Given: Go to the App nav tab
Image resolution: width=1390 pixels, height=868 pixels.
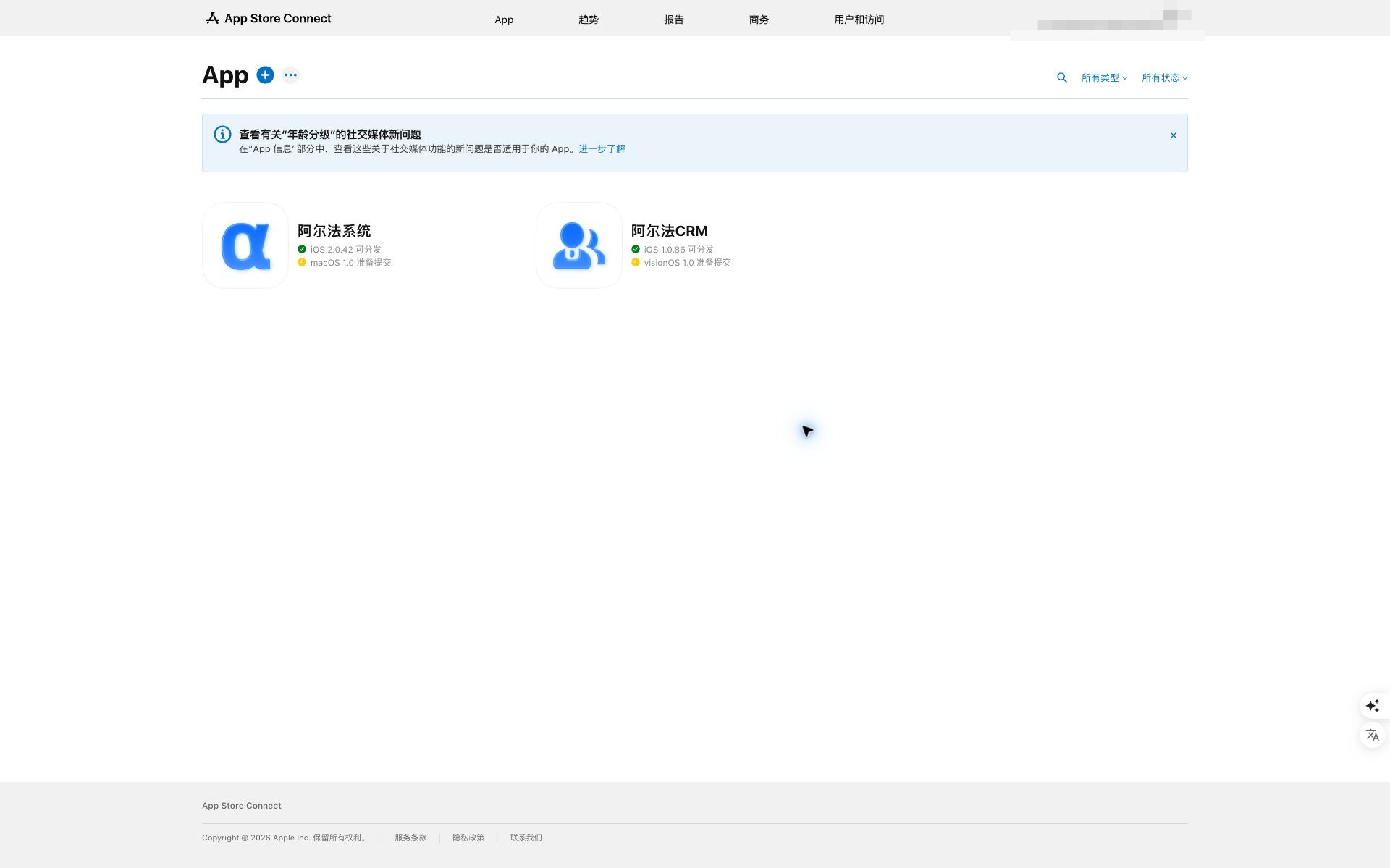Looking at the screenshot, I should (504, 20).
